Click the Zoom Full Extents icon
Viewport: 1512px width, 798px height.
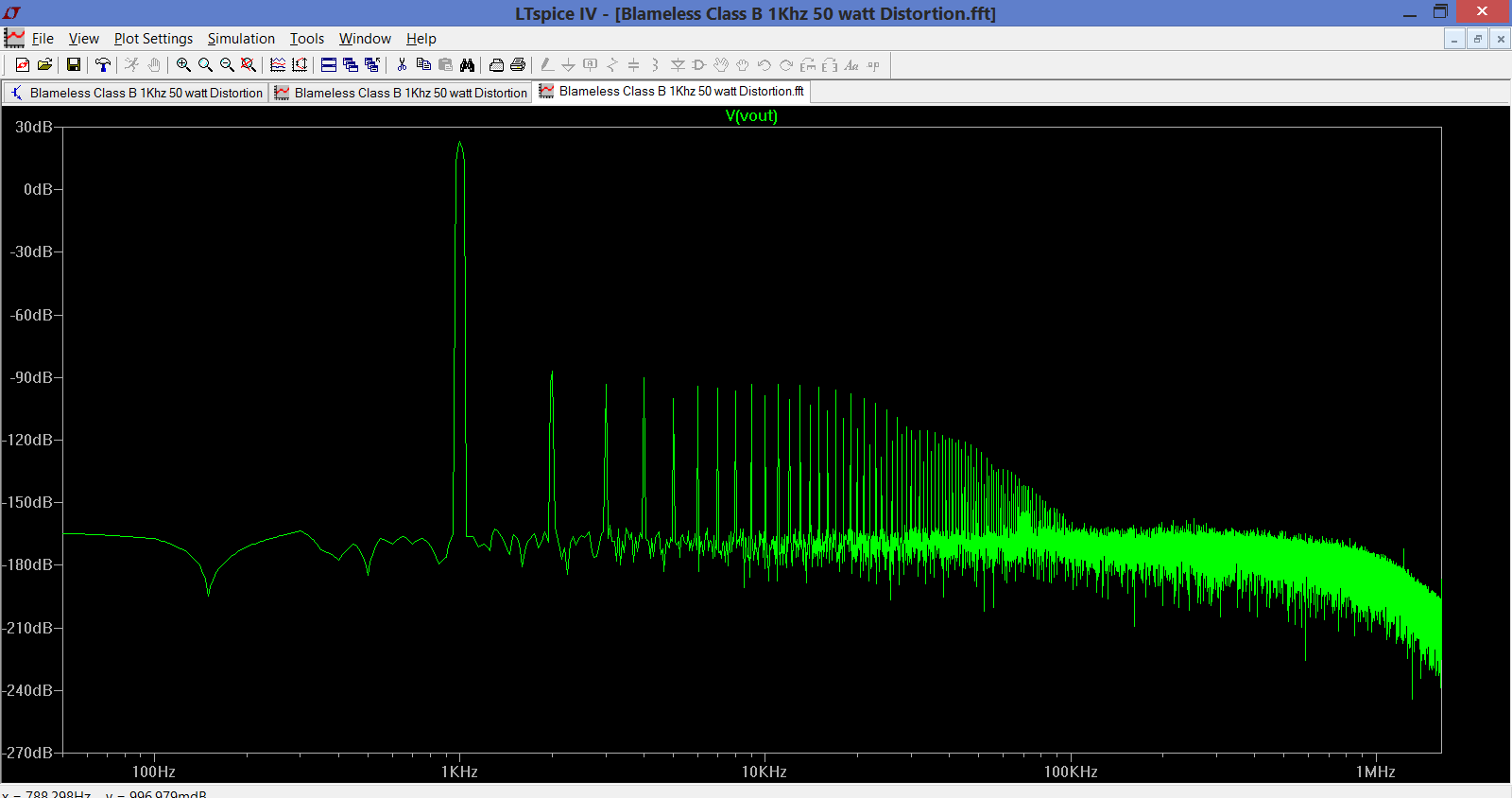point(249,65)
